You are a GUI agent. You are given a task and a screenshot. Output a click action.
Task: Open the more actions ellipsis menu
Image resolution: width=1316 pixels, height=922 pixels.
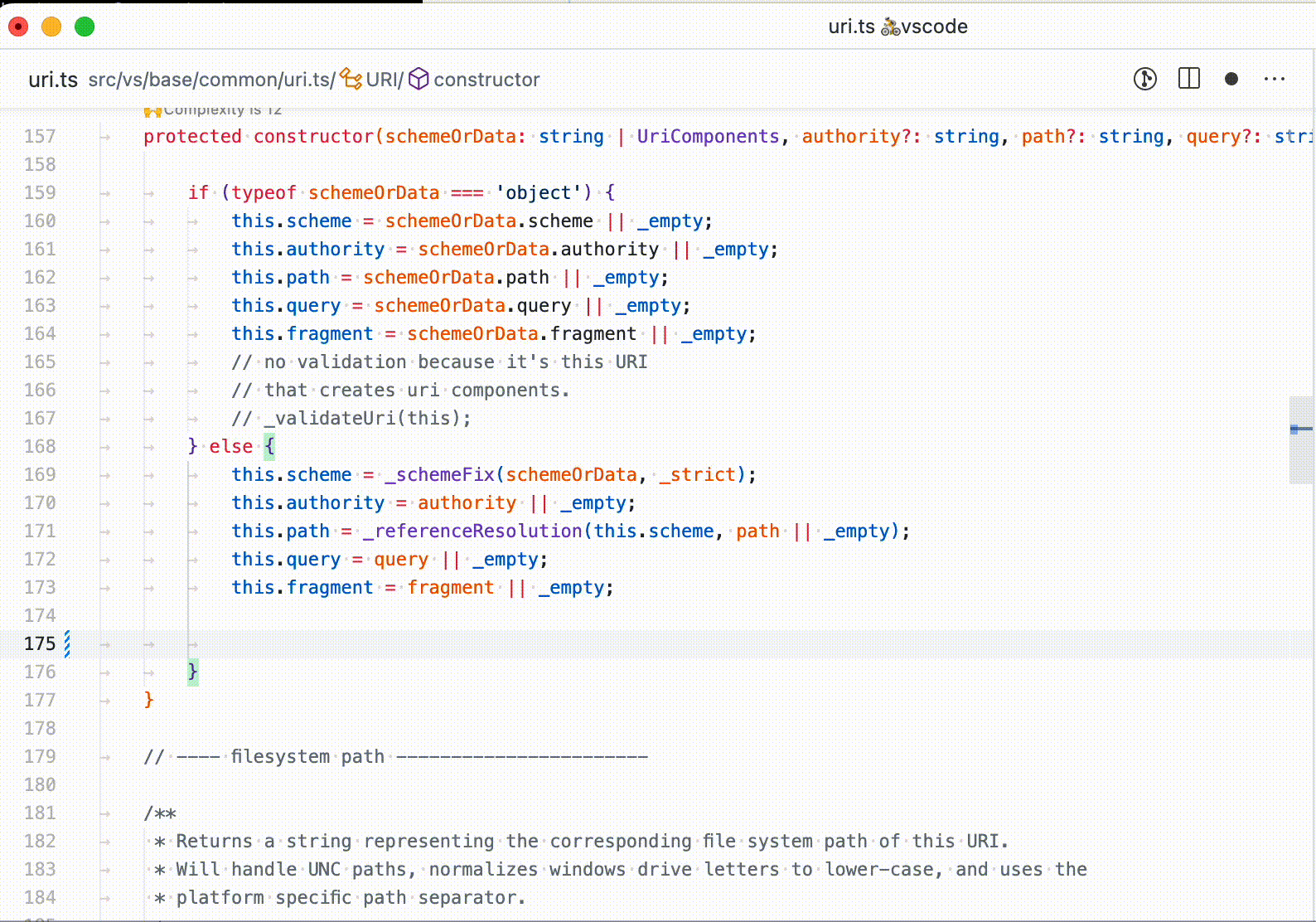point(1275,79)
